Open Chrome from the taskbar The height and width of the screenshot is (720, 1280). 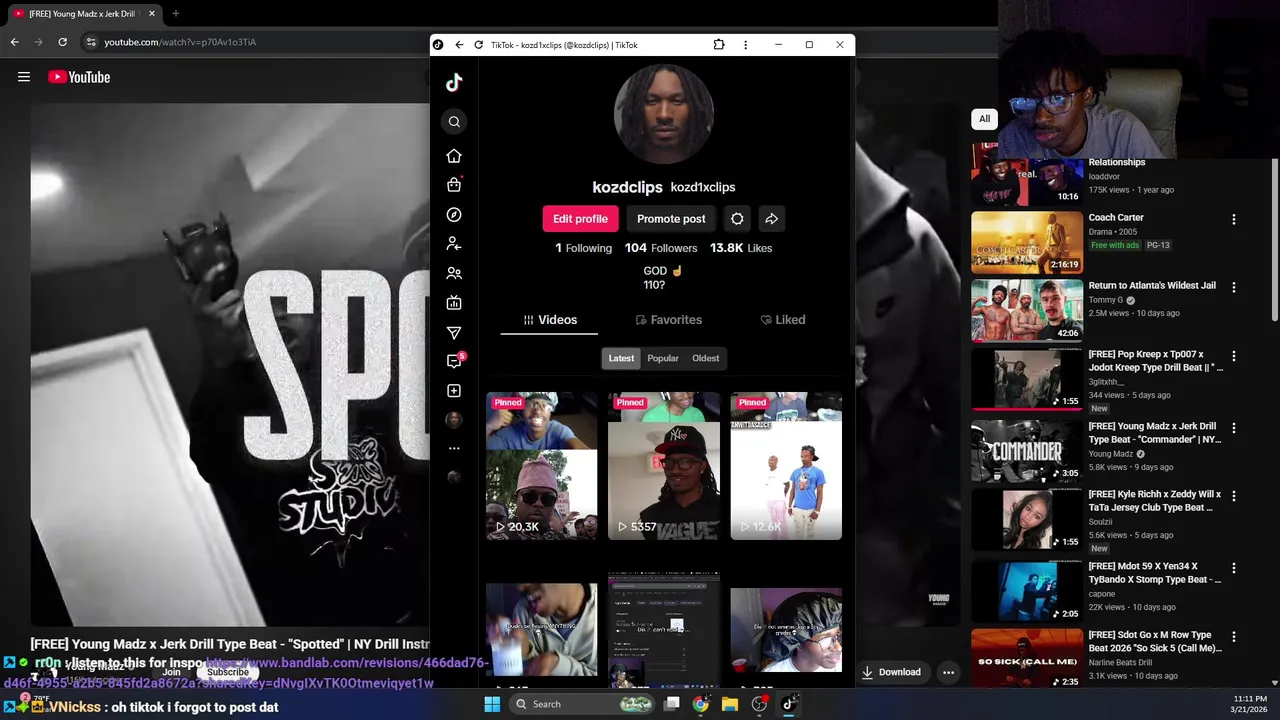point(701,704)
